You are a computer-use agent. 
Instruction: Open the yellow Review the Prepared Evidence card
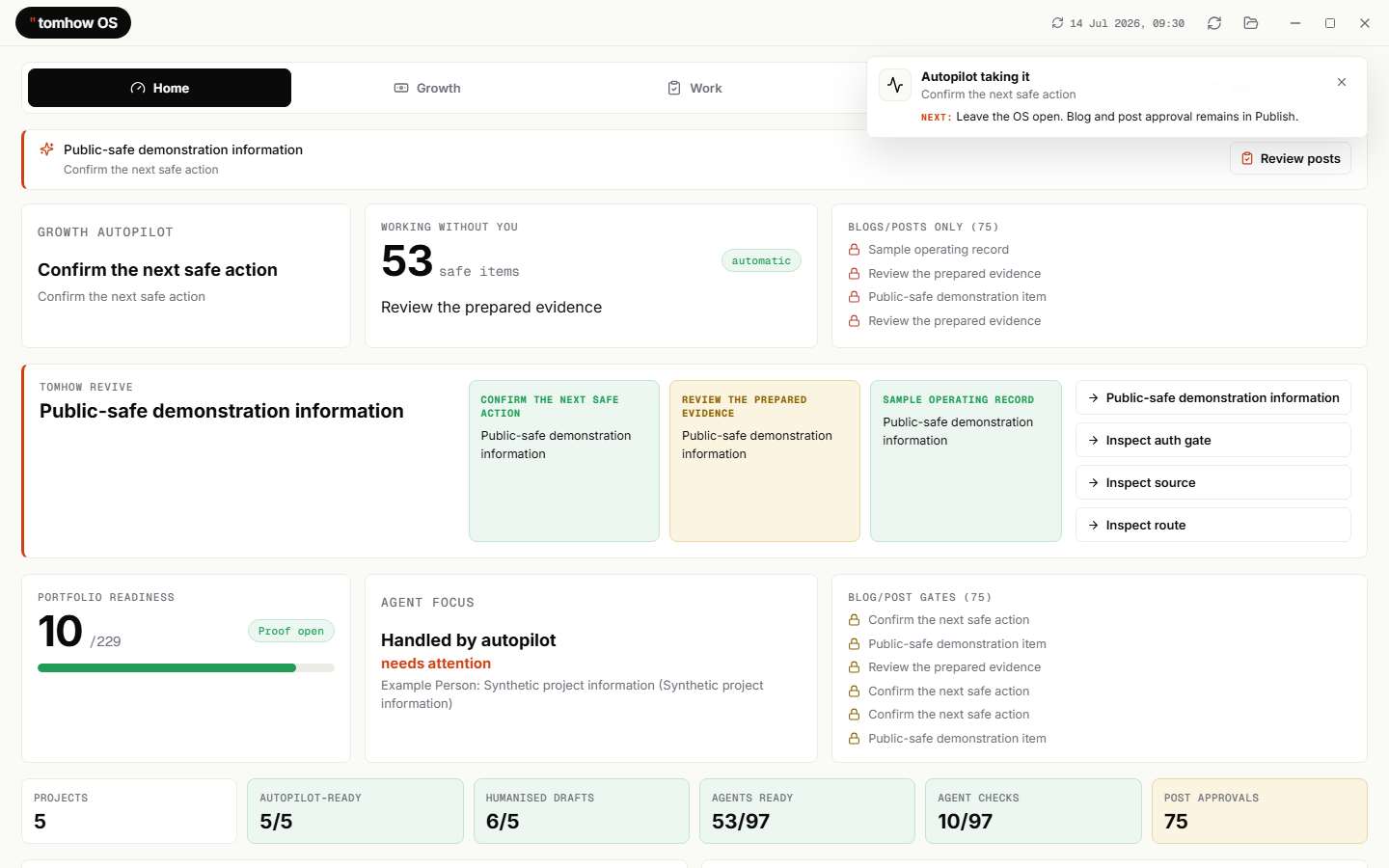(x=765, y=461)
